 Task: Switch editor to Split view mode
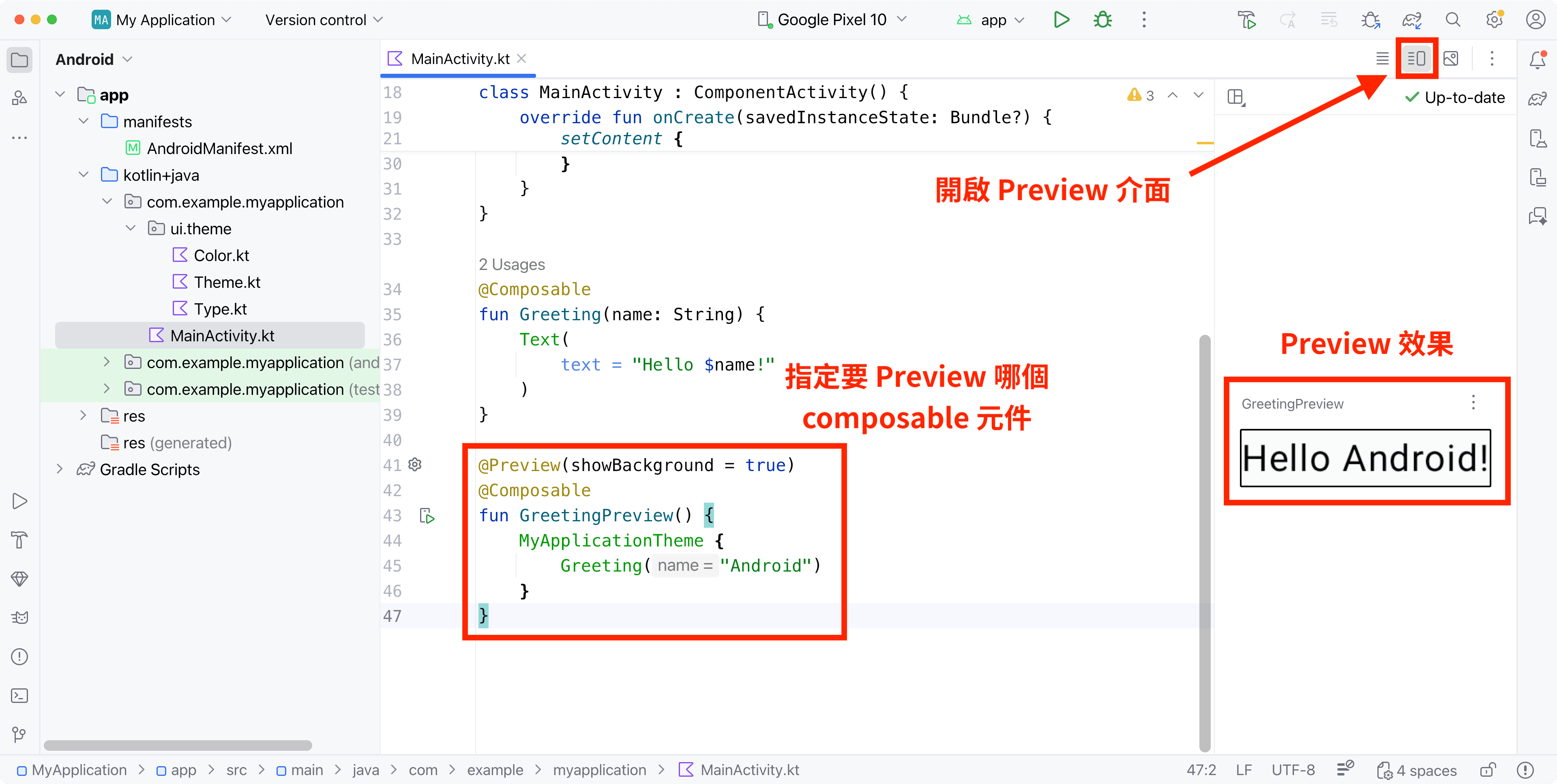click(1416, 59)
